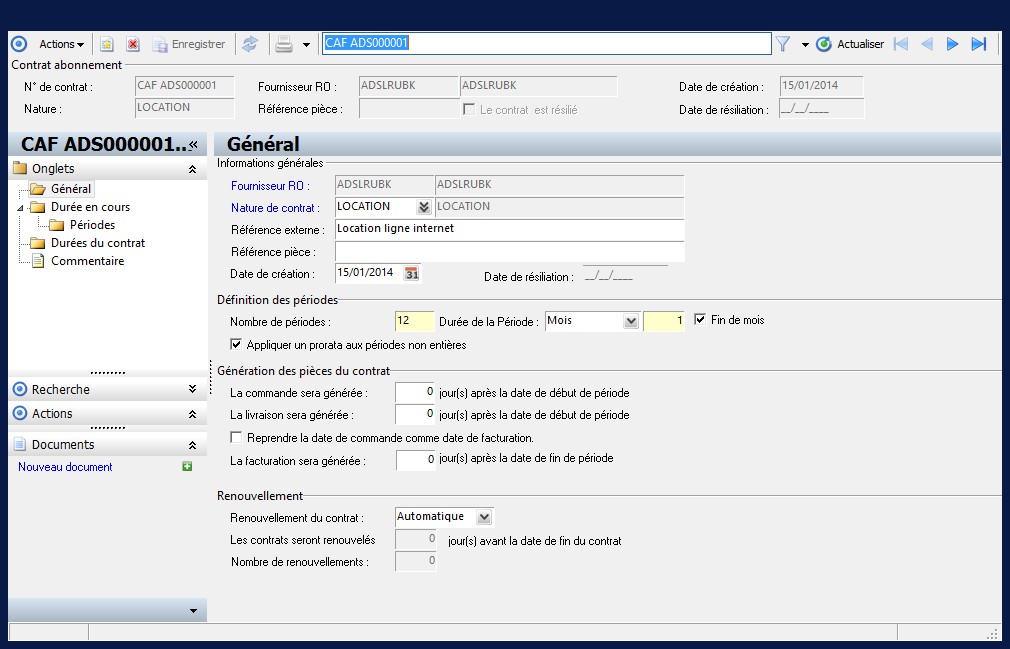Click the Actualiser button
The image size is (1010, 649).
[x=850, y=44]
